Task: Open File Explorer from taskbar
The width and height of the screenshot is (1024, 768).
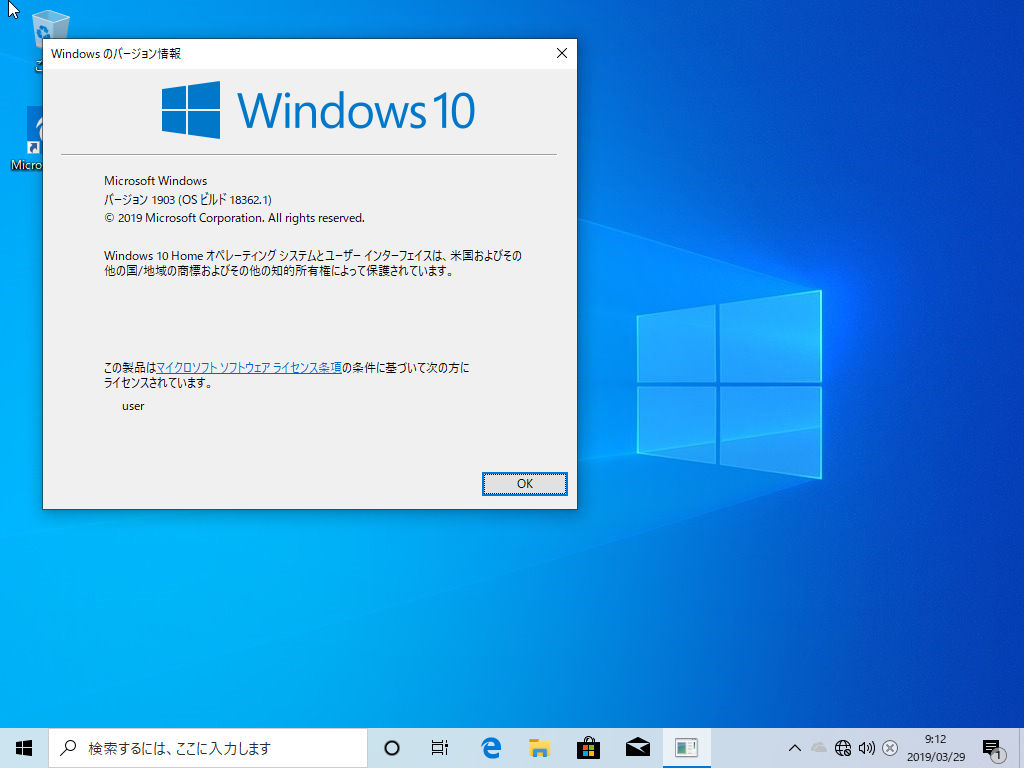Action: tap(539, 748)
